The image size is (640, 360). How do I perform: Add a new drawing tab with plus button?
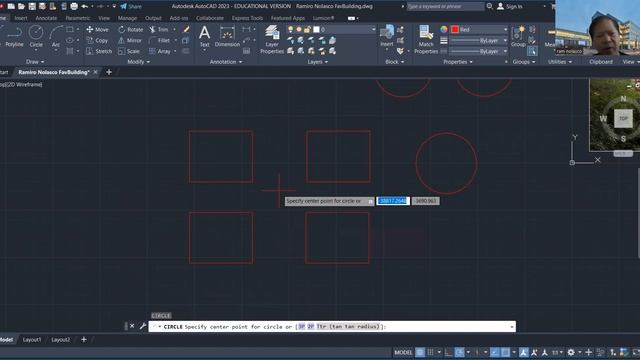[x=109, y=72]
